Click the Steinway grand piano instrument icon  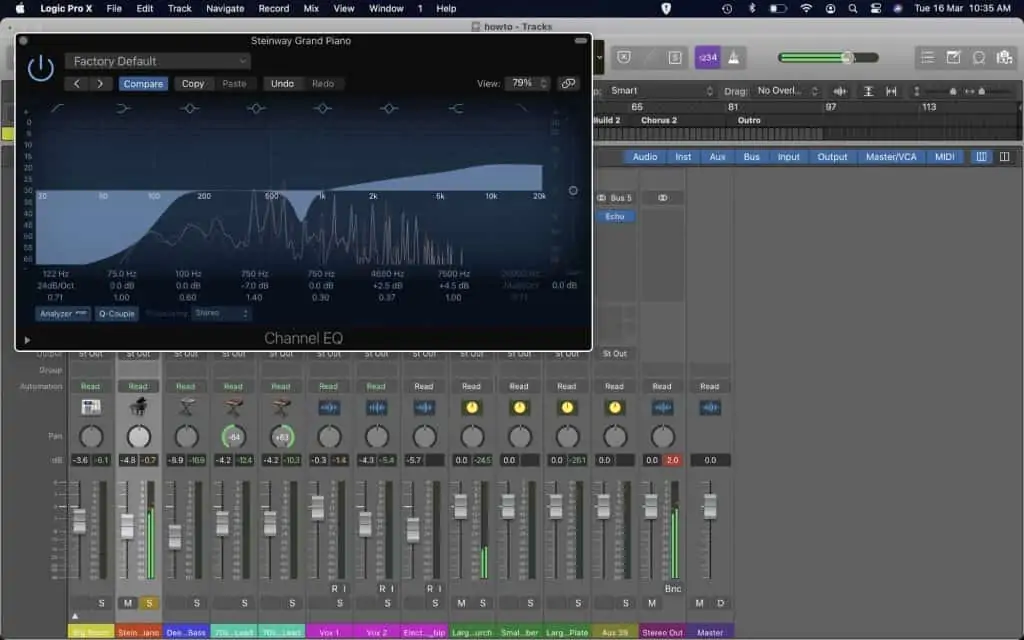pos(138,408)
